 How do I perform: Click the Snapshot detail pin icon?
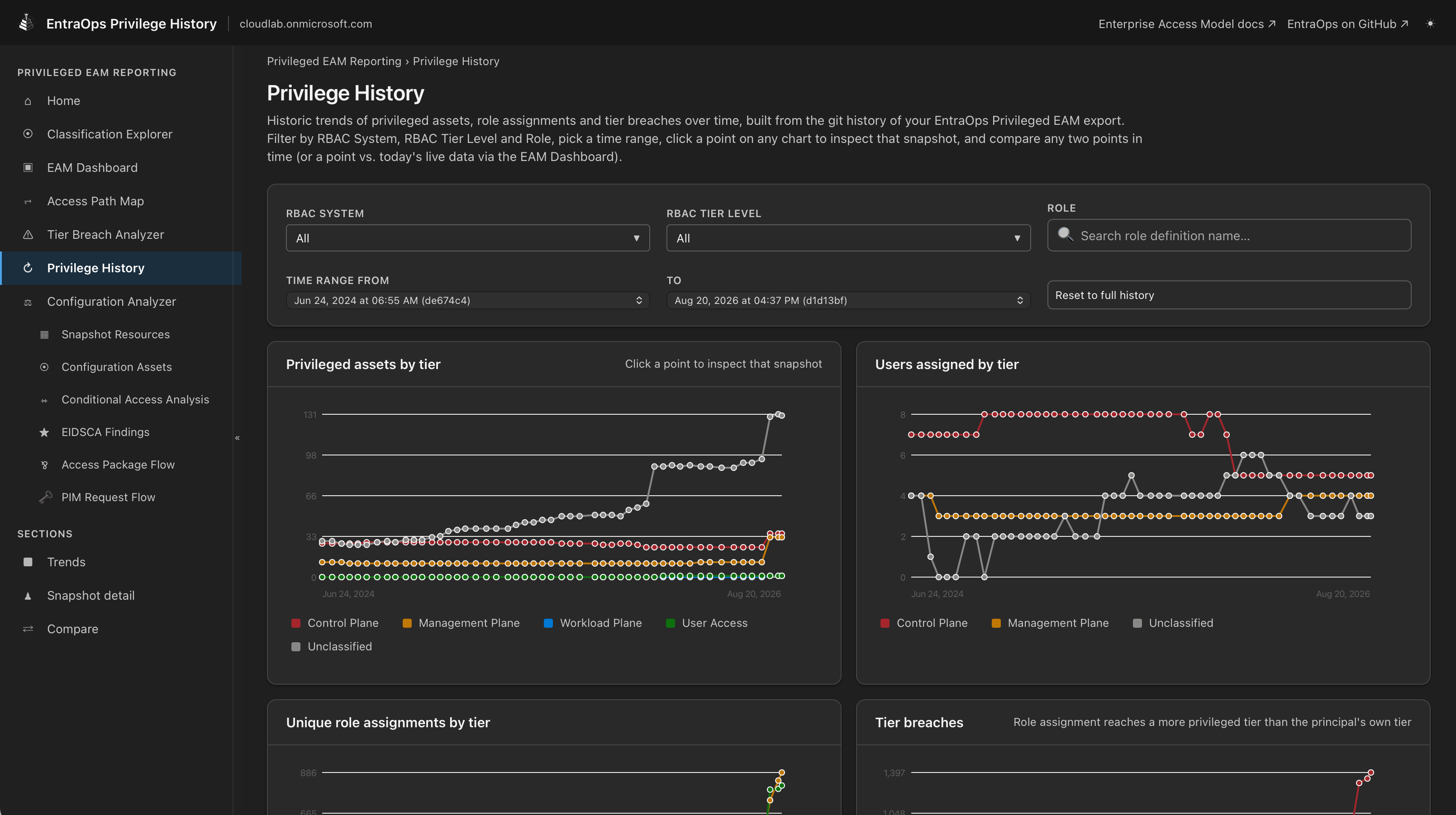coord(28,596)
